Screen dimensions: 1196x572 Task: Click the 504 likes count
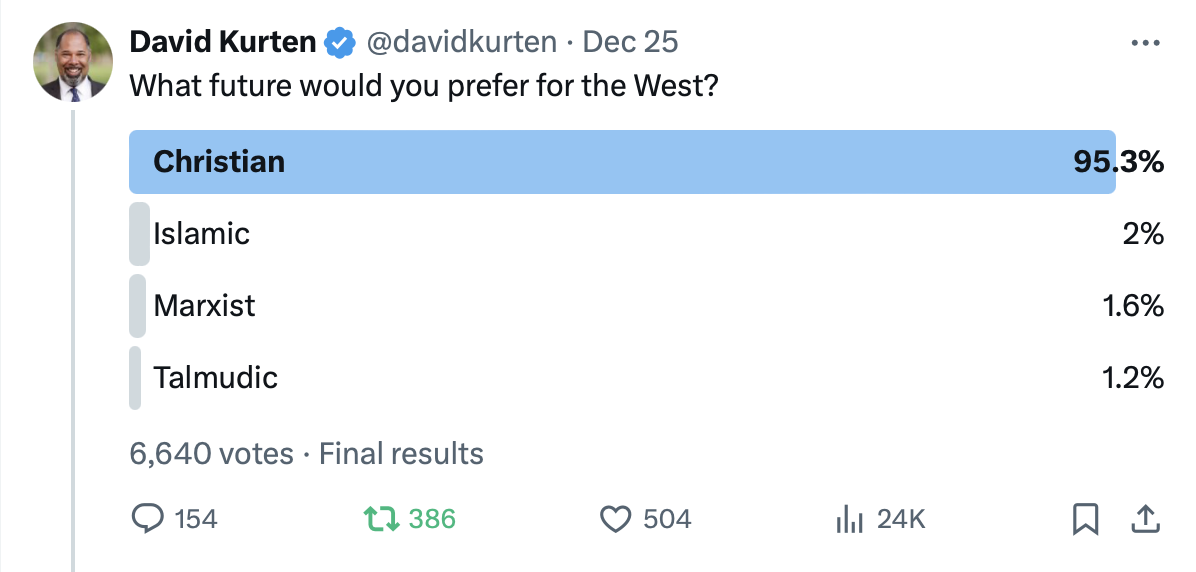tap(667, 519)
